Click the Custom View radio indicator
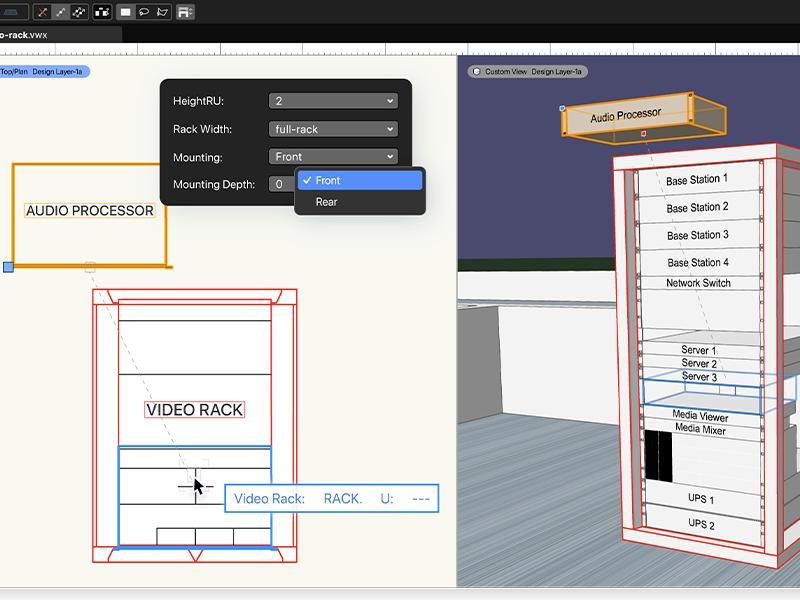Image resolution: width=800 pixels, height=600 pixels. click(x=476, y=72)
